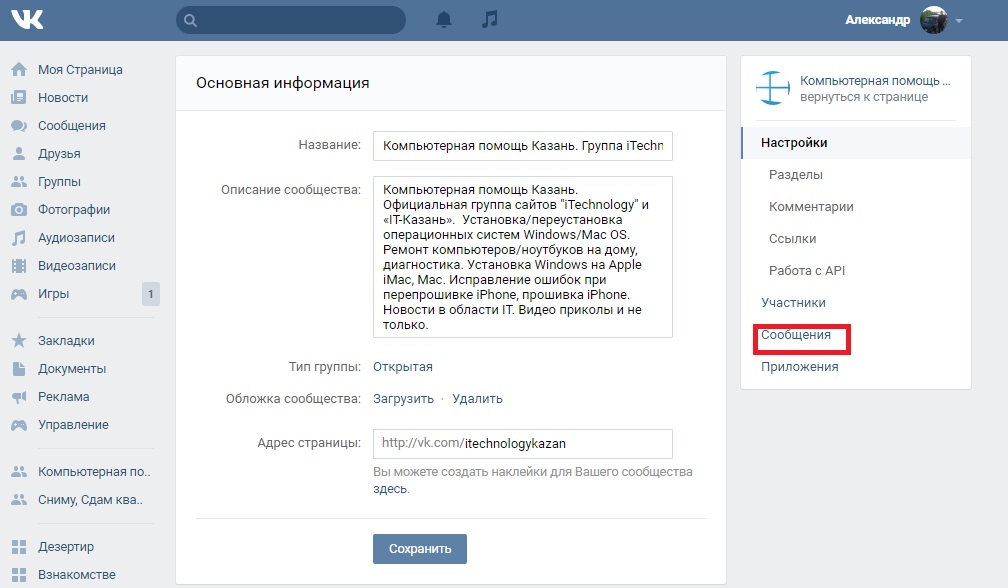This screenshot has width=1008, height=588.
Task: Click the home icon for Моя Страница
Action: coord(18,70)
